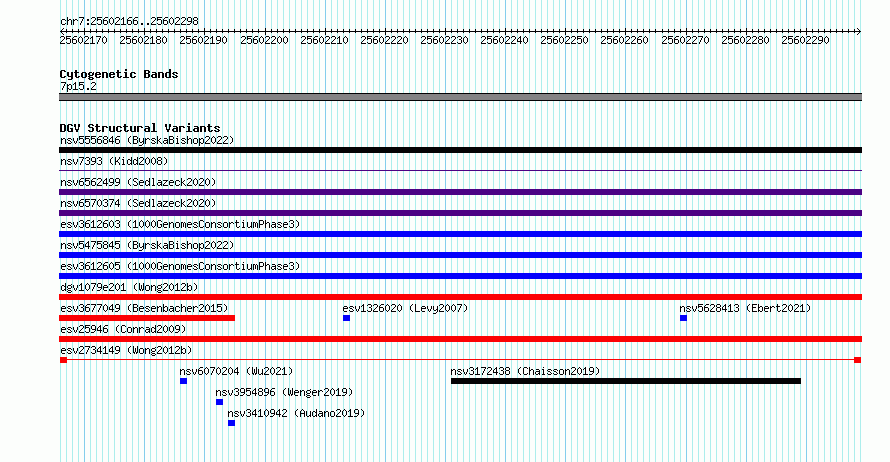Open esv3677049 (Besenbacher2015) variant label
Screen dimensions: 890x462
144,308
